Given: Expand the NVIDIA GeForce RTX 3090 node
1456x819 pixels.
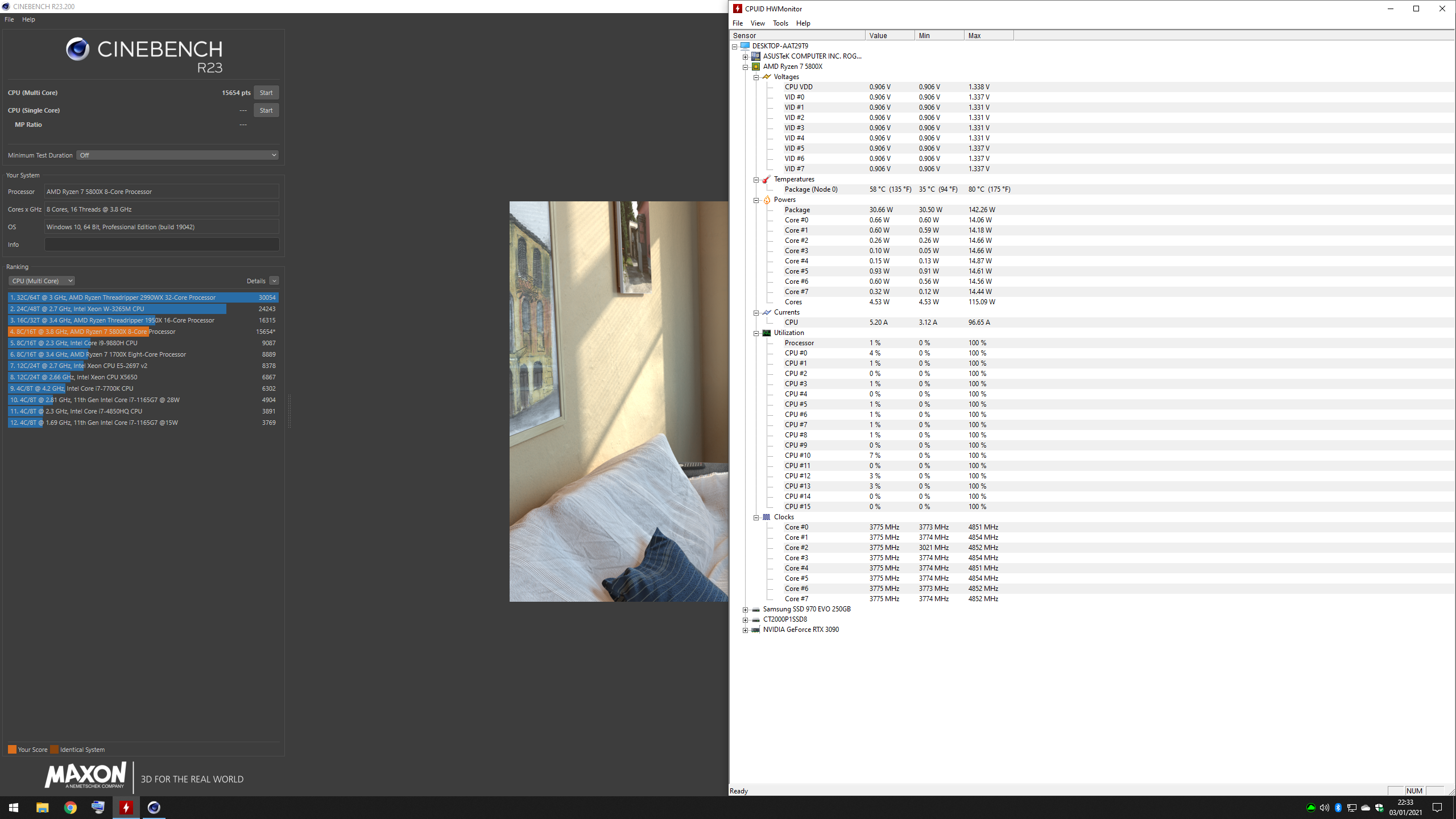Looking at the screenshot, I should point(746,630).
